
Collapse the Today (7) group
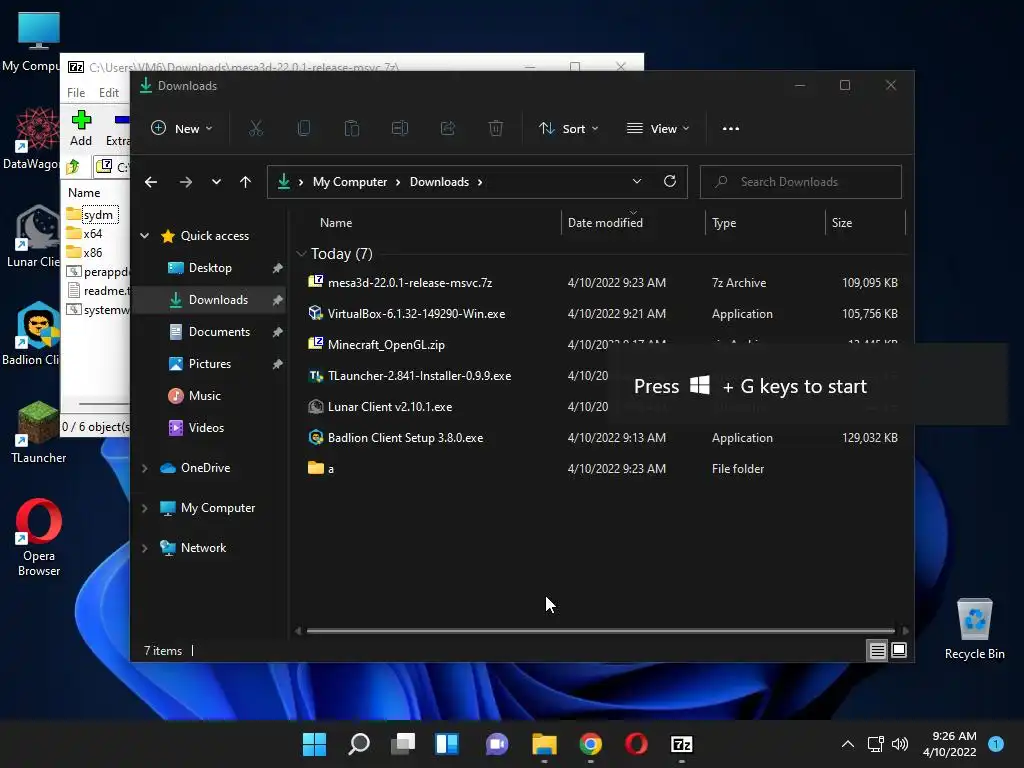click(301, 253)
